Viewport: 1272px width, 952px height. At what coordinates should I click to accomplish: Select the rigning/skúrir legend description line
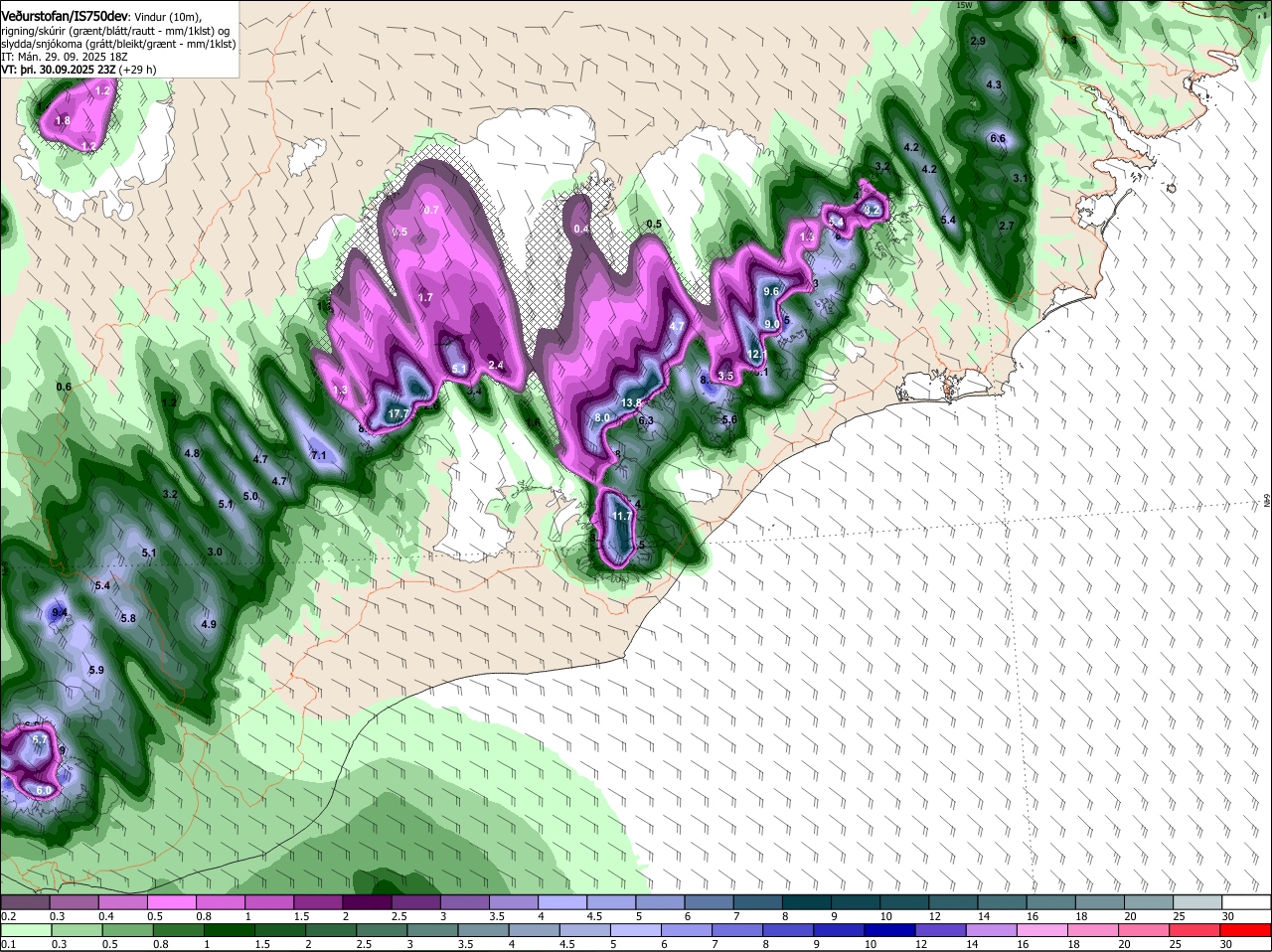click(x=103, y=31)
